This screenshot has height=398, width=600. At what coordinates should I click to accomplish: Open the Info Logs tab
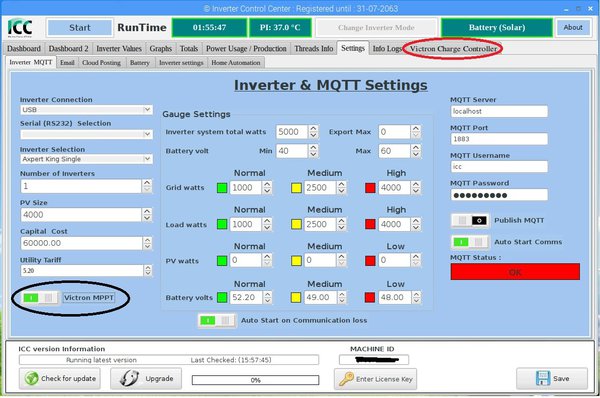[387, 49]
